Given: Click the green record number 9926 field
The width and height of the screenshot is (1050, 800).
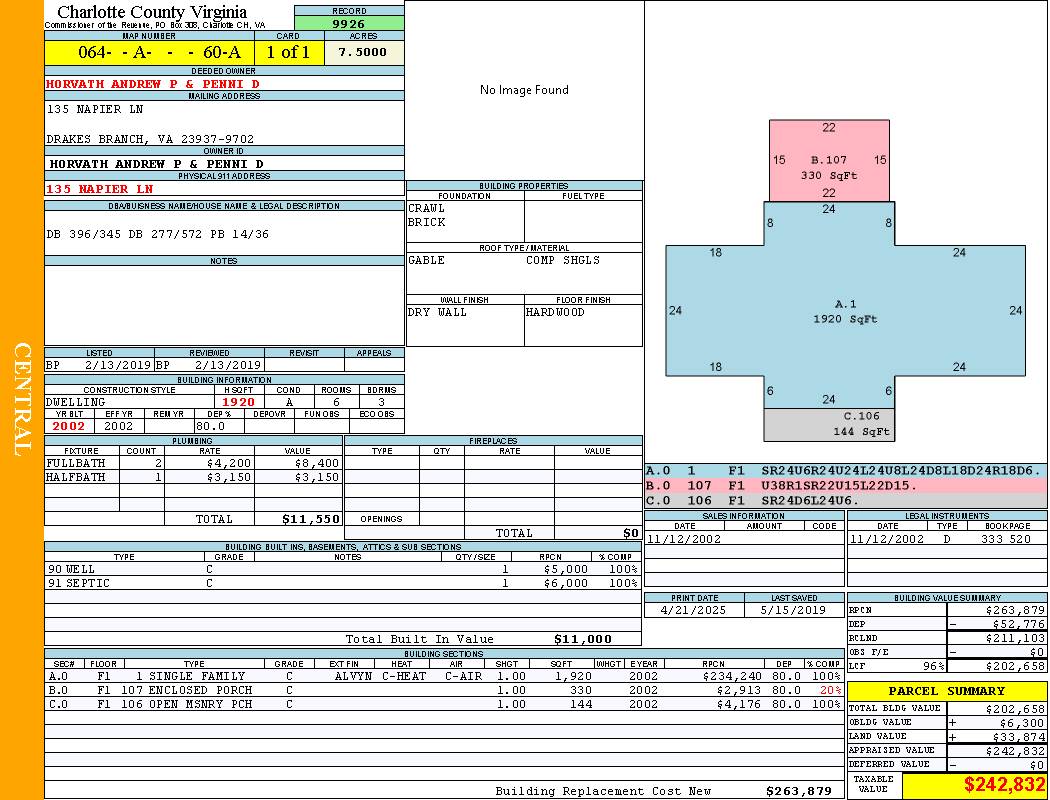Looking at the screenshot, I should tap(349, 23).
